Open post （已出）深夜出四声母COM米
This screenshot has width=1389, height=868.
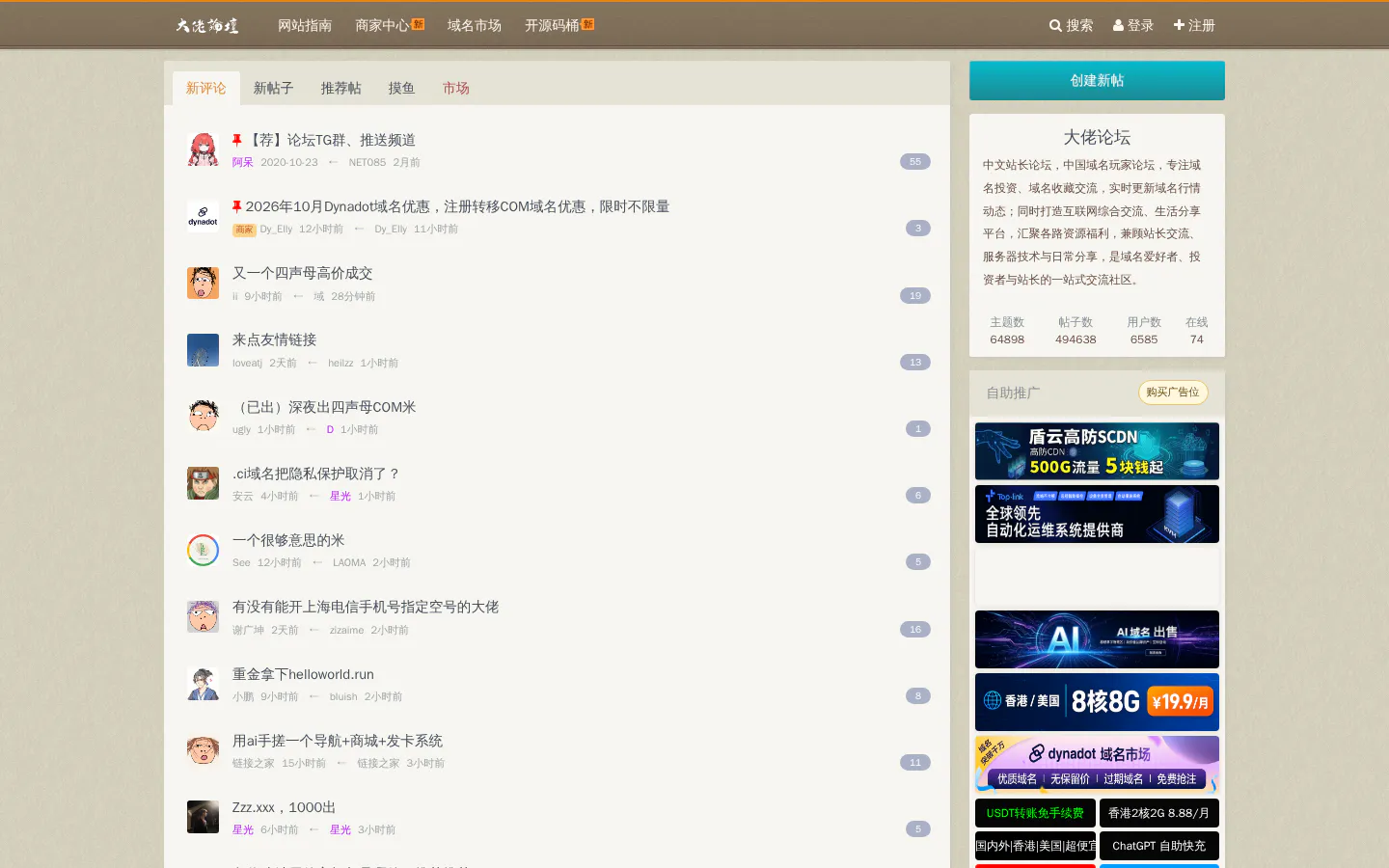324,407
